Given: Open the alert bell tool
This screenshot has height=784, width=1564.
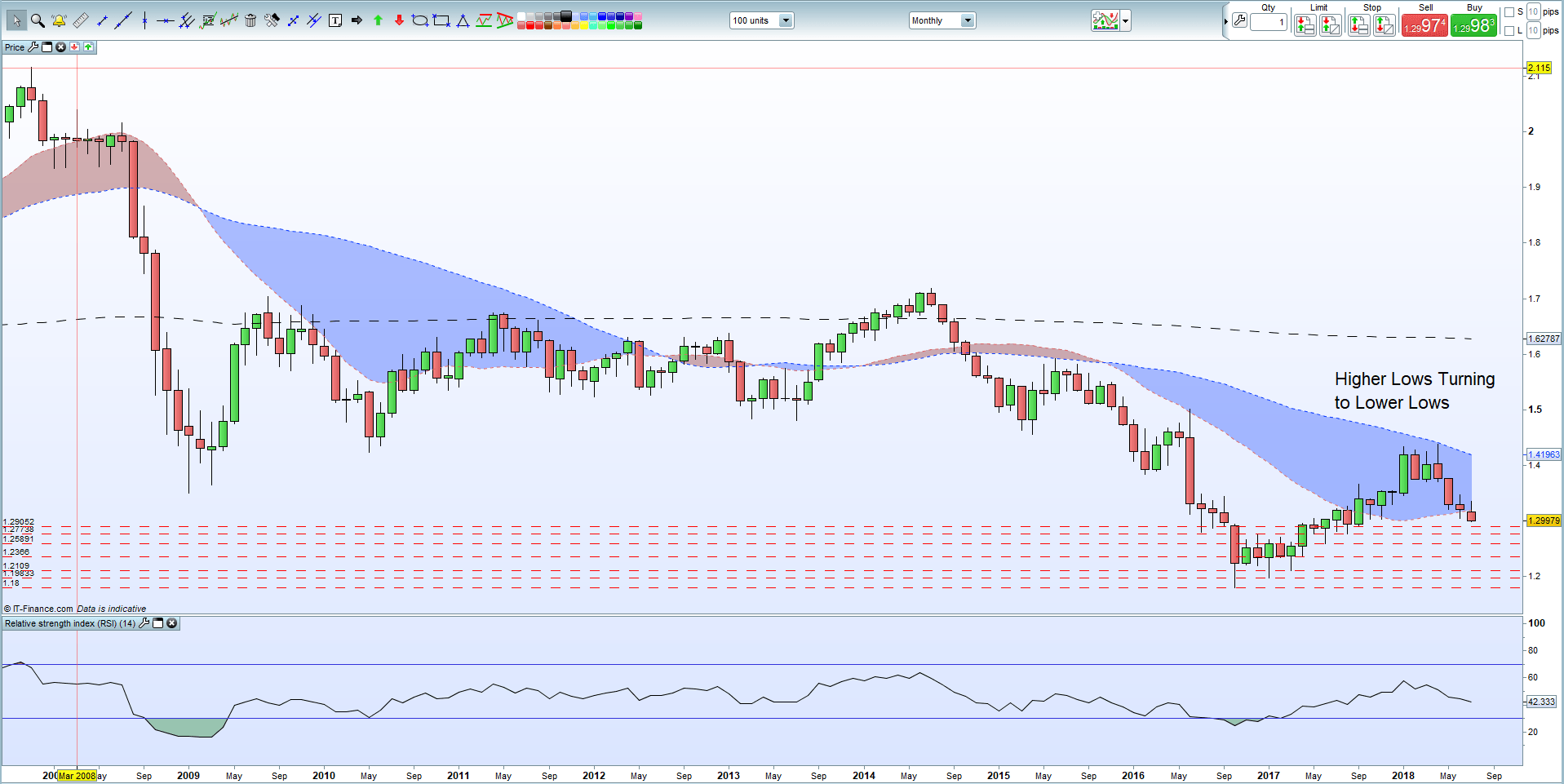Looking at the screenshot, I should click(x=59, y=20).
